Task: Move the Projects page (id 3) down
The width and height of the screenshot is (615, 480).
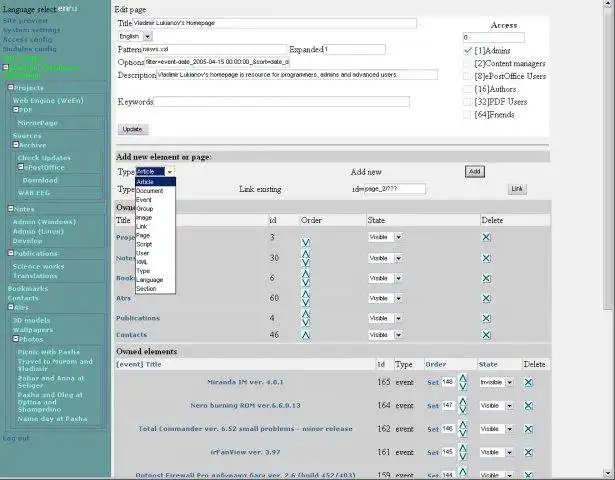Action: point(306,242)
